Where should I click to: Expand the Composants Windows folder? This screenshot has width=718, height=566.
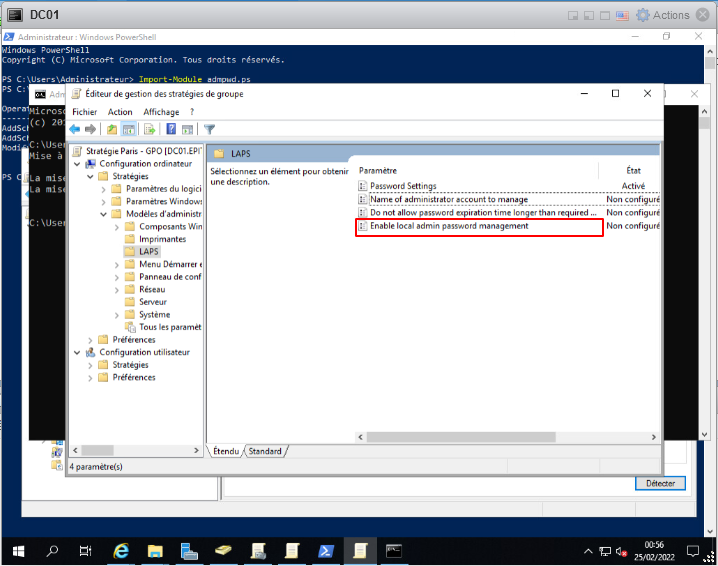coord(116,227)
